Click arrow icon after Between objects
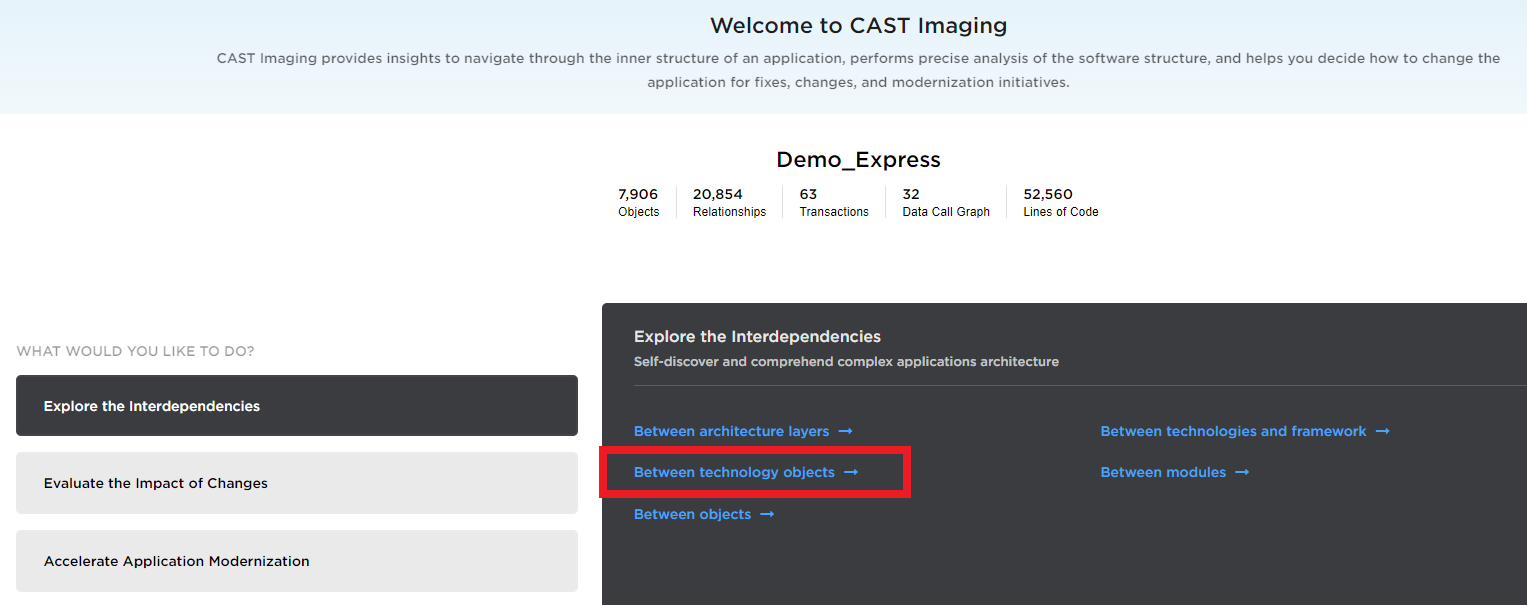This screenshot has height=605, width=1527. coord(767,514)
